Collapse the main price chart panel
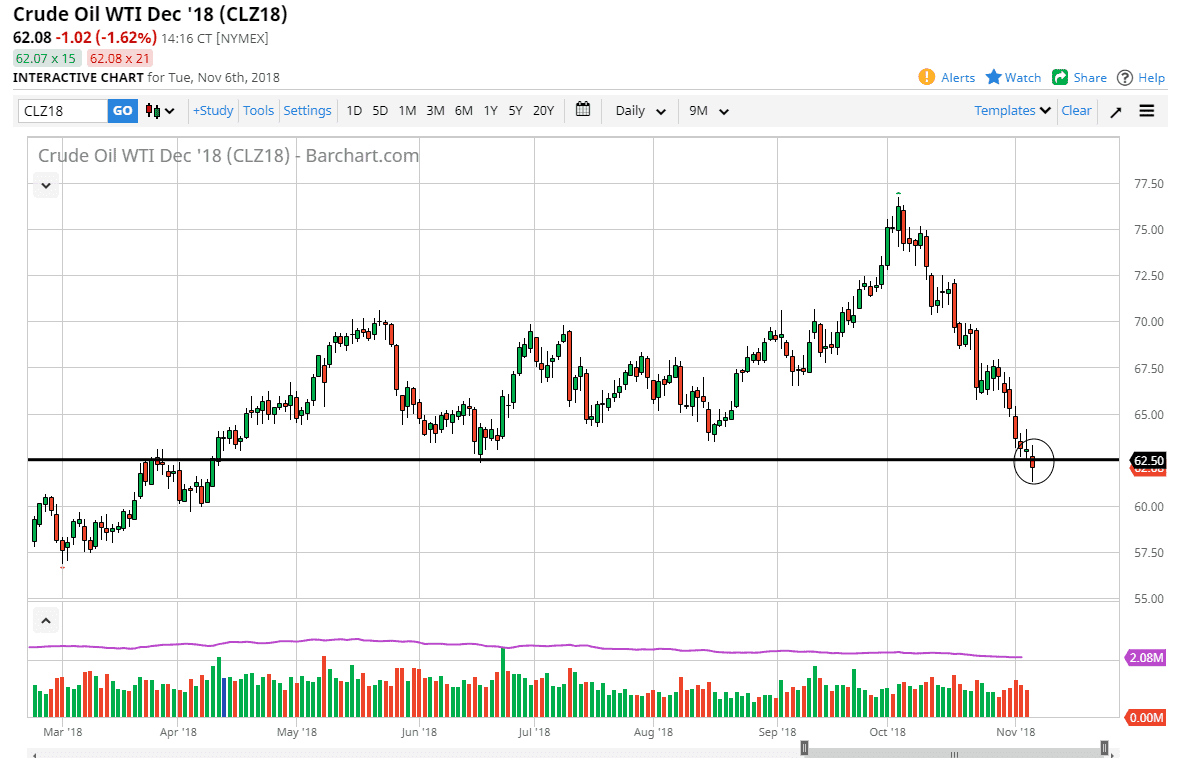Screen dimensions: 1178x758 [45, 185]
